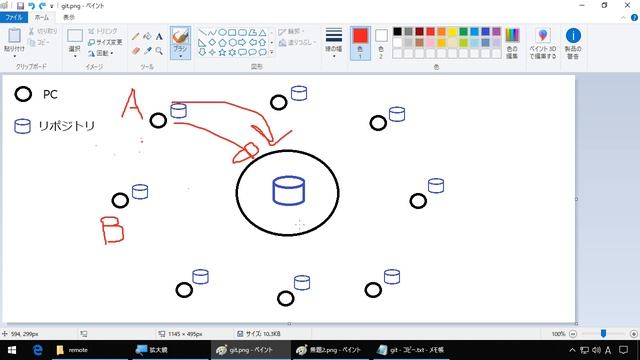The image size is (640, 360).
Task: Redo the action in the quick access toolbar
Action: pyautogui.click(x=42, y=6)
